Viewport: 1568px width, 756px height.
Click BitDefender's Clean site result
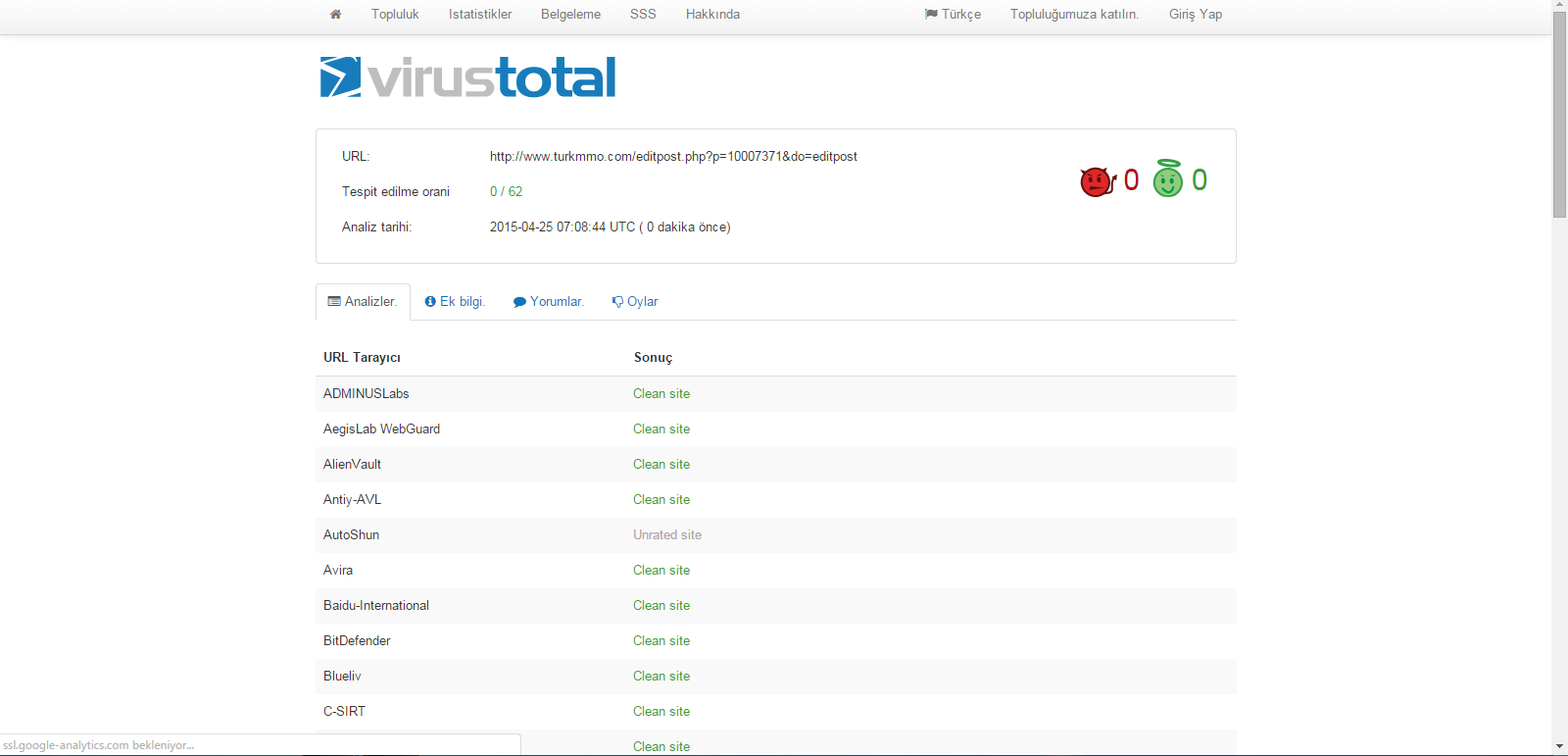pos(661,641)
